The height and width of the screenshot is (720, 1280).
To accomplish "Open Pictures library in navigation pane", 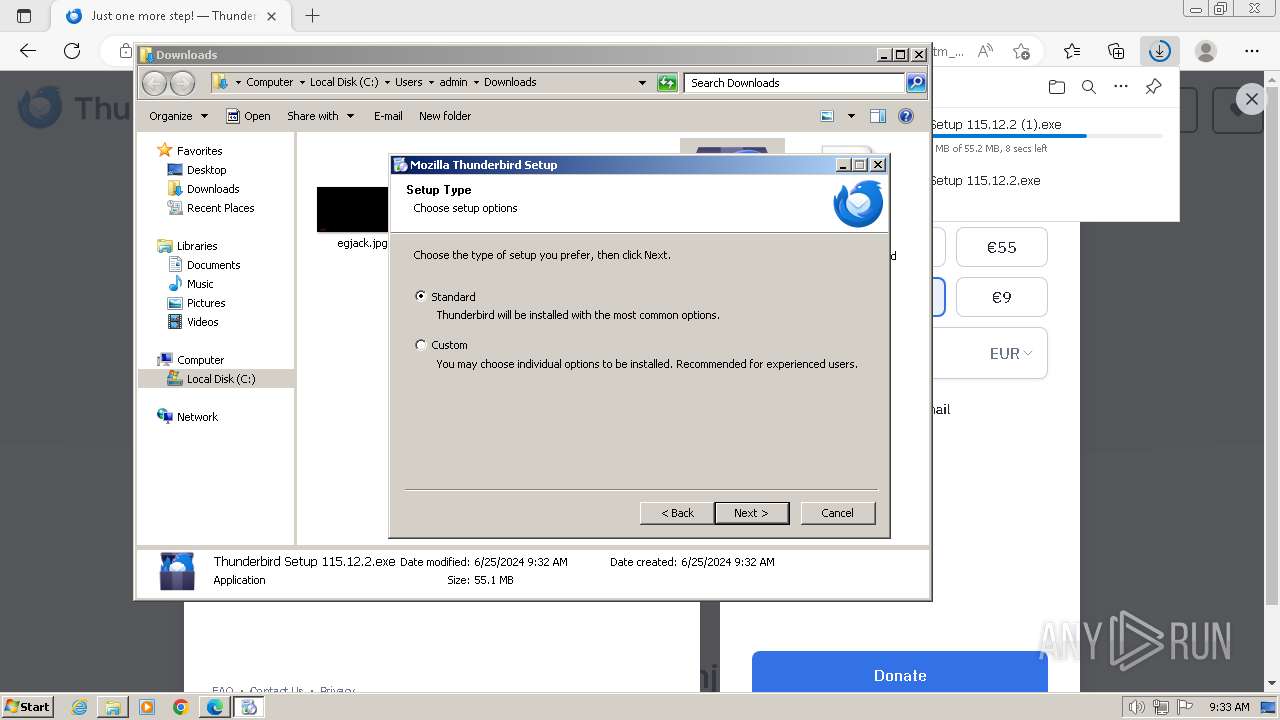I will click(206, 303).
